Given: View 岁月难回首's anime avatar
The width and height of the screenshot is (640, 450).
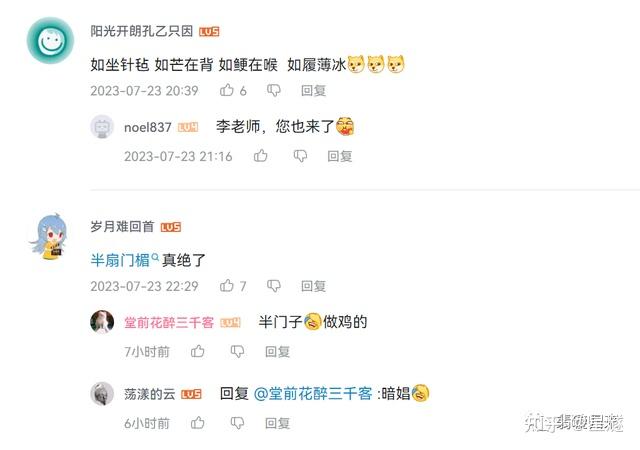Looking at the screenshot, I should pos(49,236).
